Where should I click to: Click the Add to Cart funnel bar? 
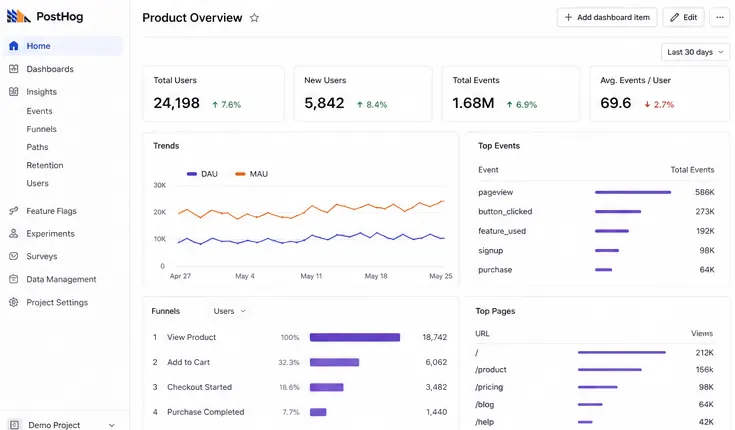coord(334,362)
